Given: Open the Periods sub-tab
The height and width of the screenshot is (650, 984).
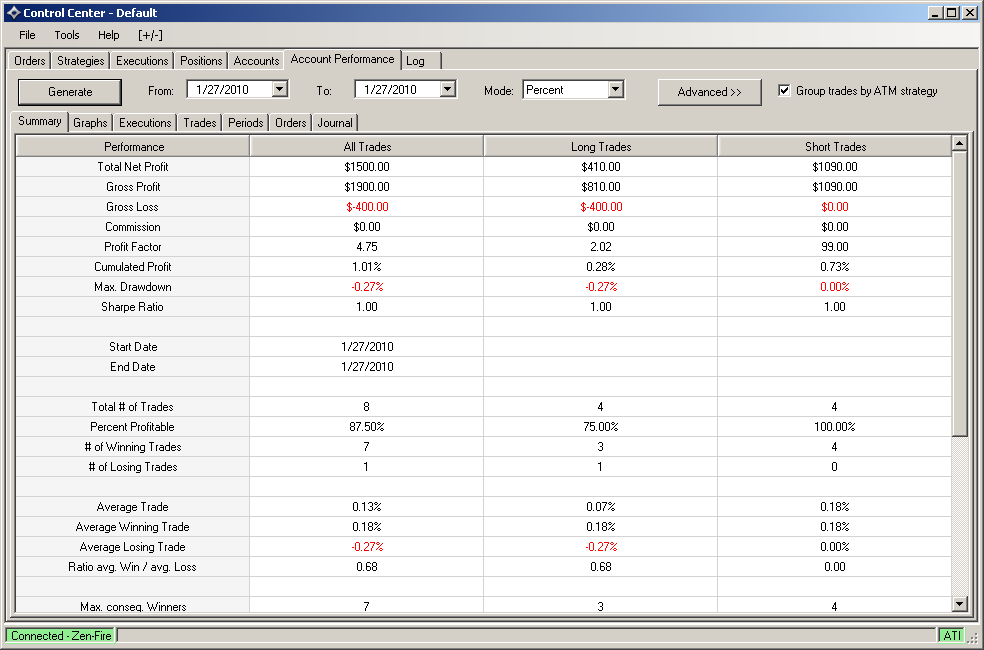Looking at the screenshot, I should point(245,123).
